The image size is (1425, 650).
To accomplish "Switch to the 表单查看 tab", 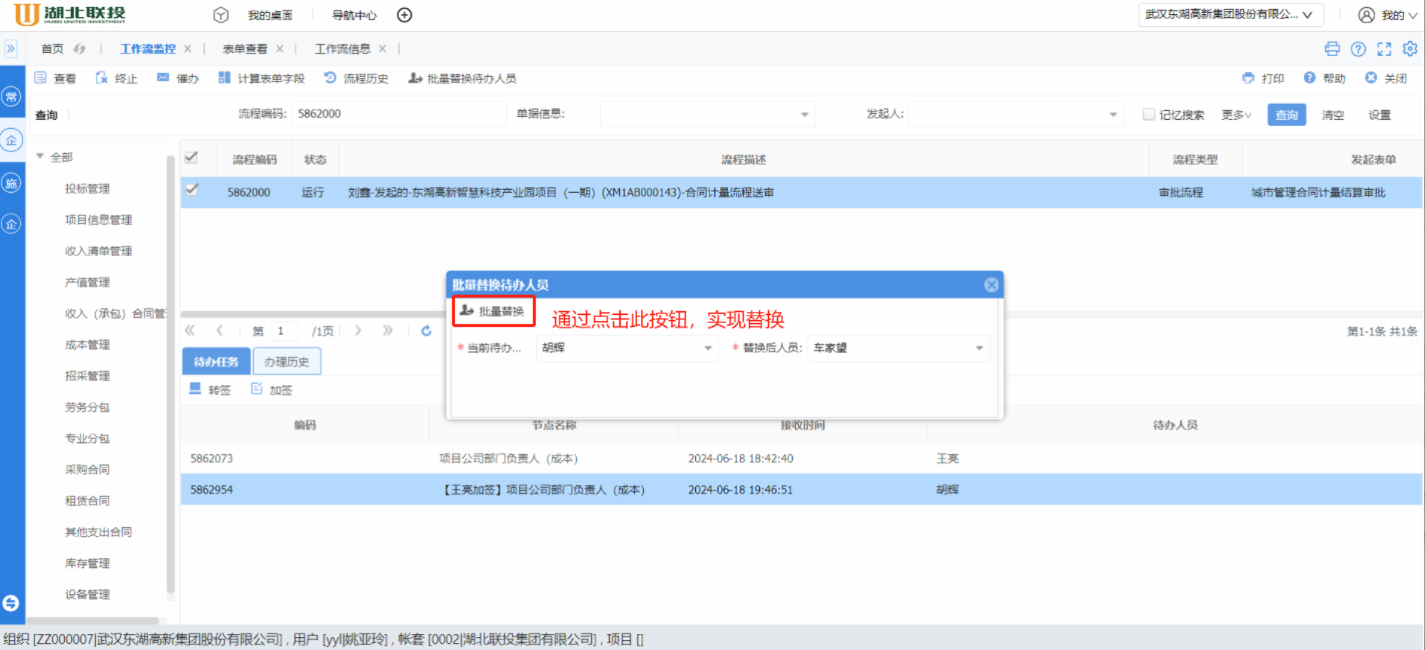I will click(244, 49).
